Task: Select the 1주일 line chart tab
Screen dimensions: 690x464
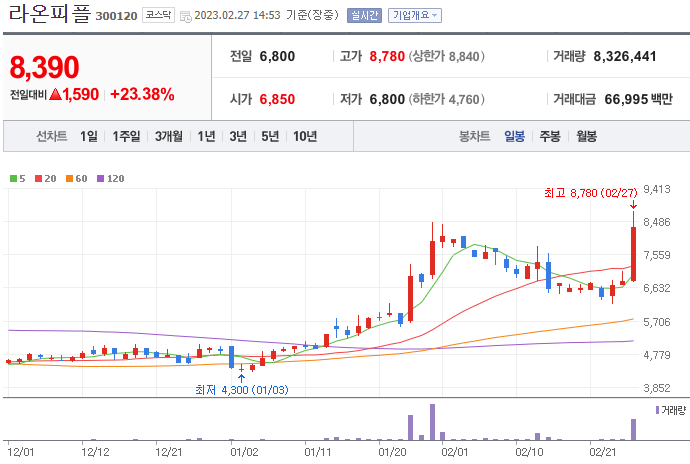Action: pos(126,136)
